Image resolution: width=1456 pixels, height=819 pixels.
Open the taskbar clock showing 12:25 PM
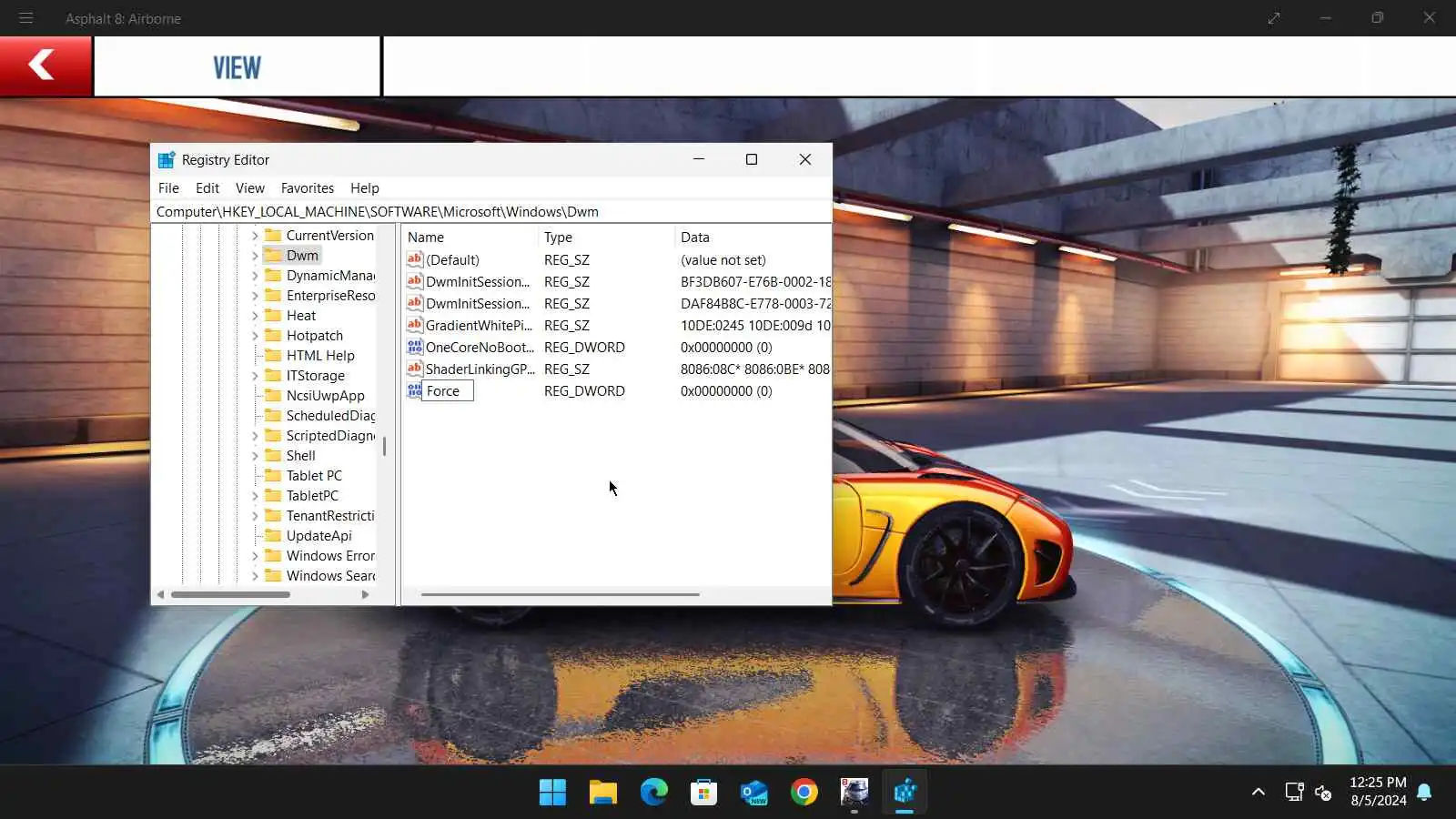[1378, 792]
